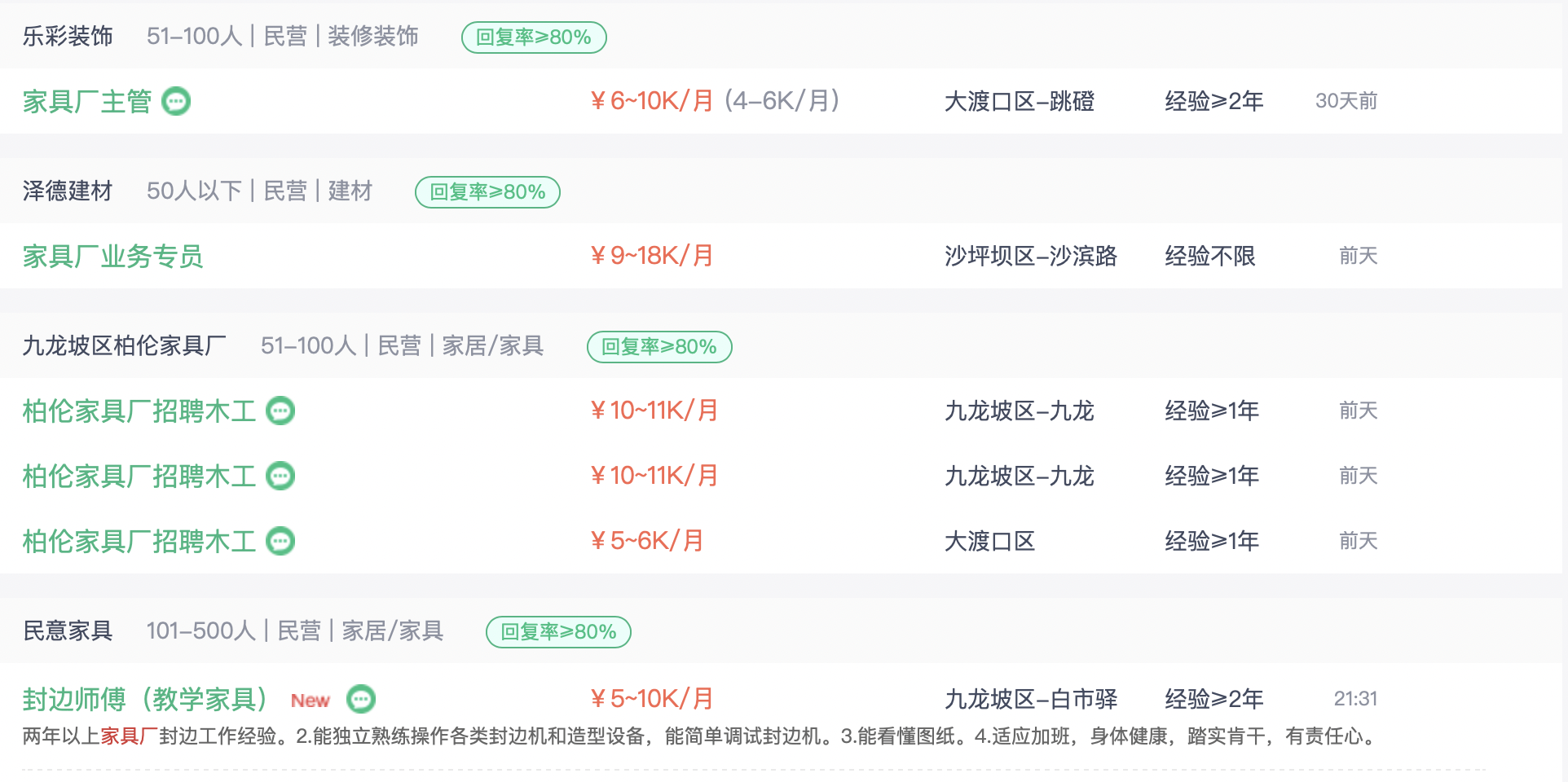The image size is (1568, 782).
Task: Open 家具厂主管 job listing
Action: tap(87, 102)
